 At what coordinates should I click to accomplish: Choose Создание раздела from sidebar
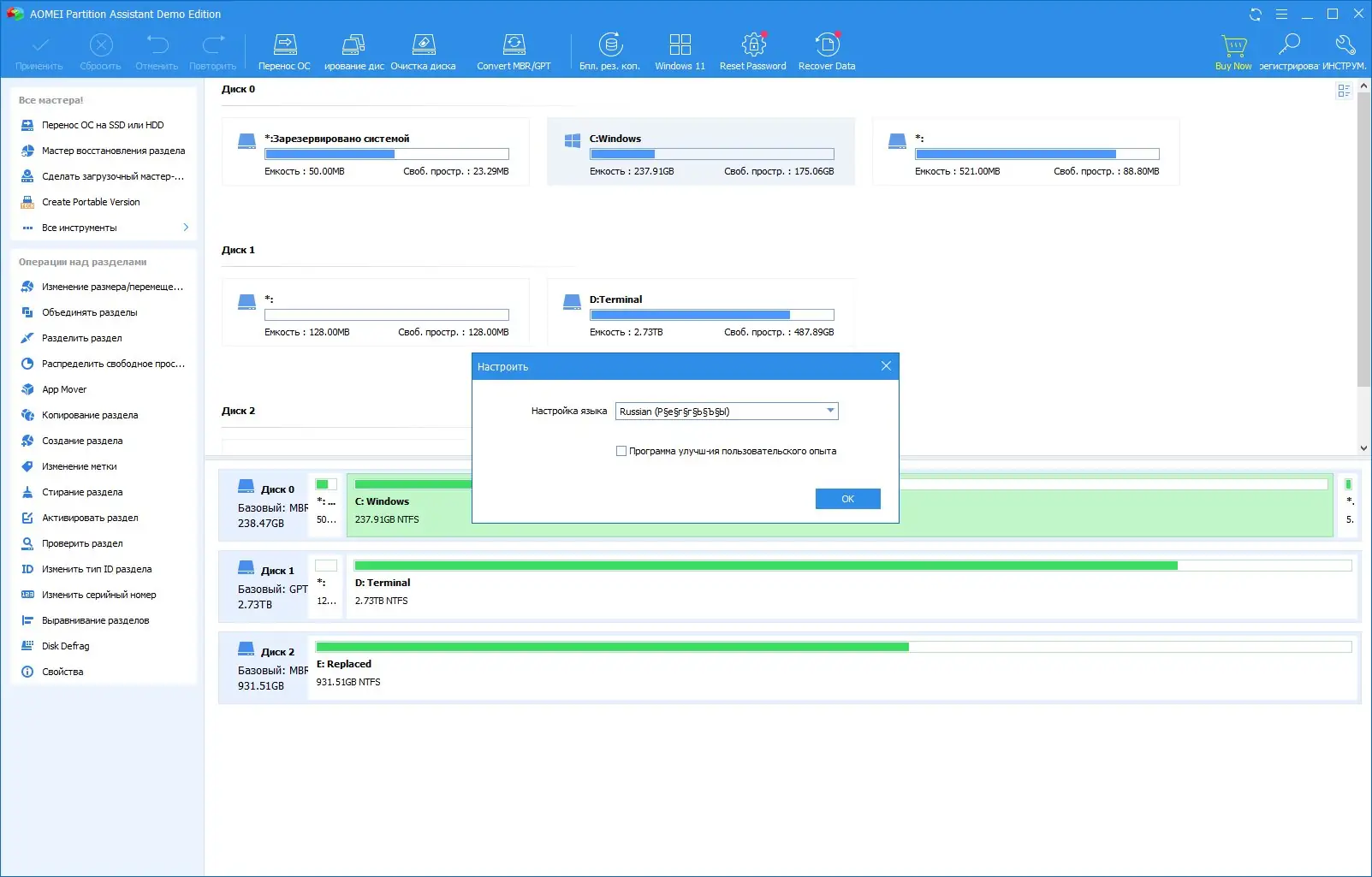[x=82, y=441]
